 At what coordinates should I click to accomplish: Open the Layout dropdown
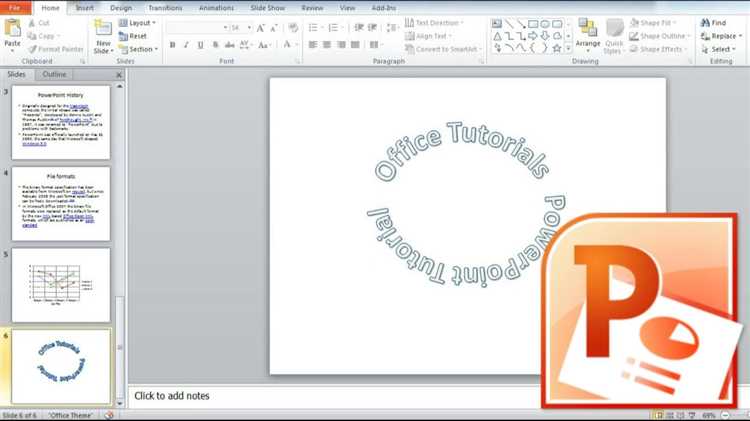click(140, 22)
